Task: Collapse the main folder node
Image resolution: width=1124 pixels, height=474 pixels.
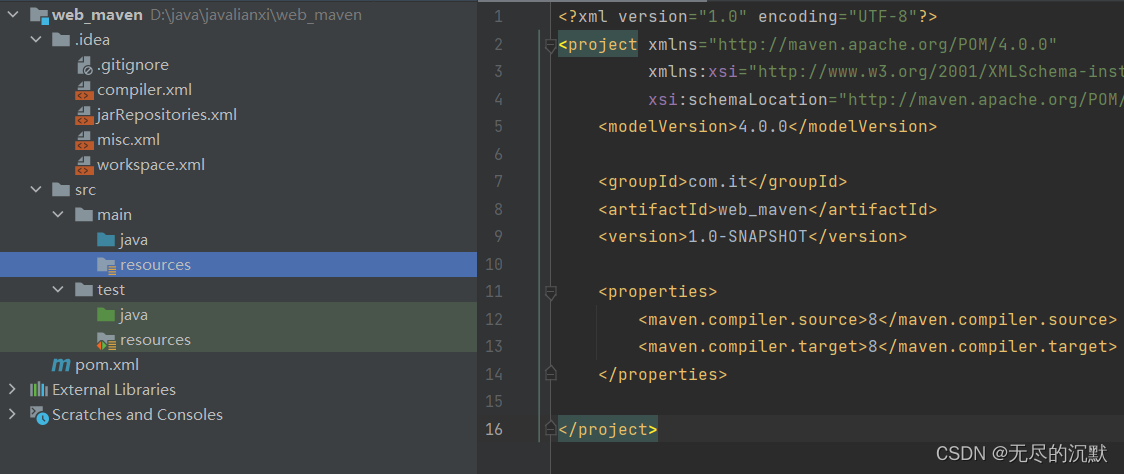Action: (x=58, y=214)
